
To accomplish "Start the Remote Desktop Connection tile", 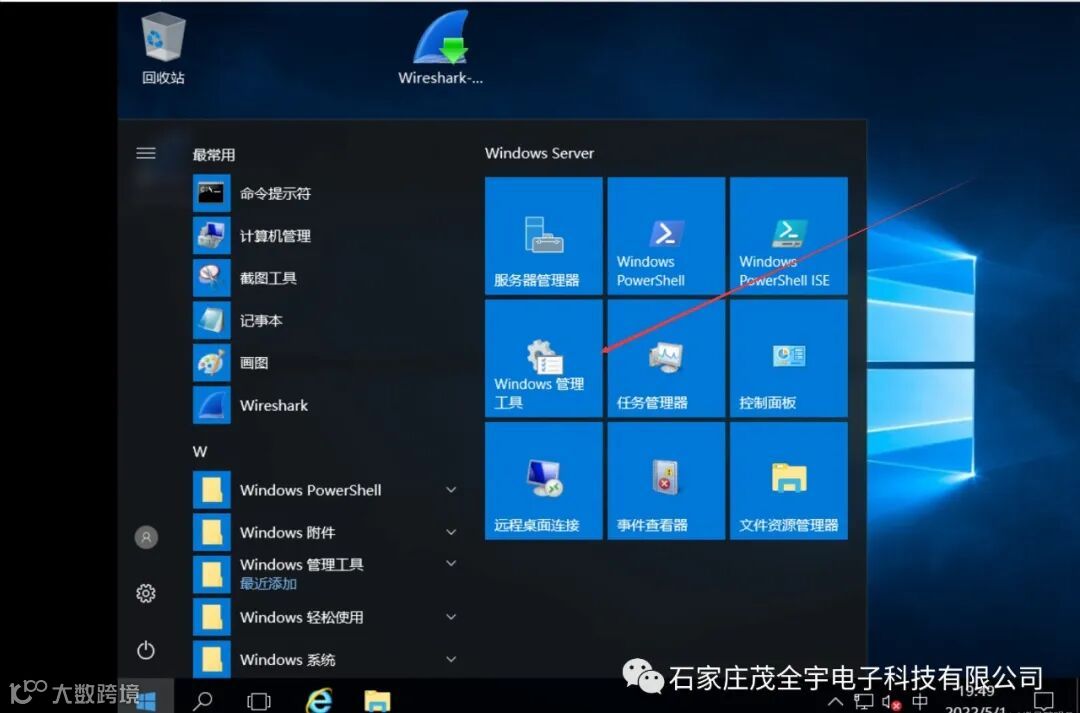I will [543, 481].
